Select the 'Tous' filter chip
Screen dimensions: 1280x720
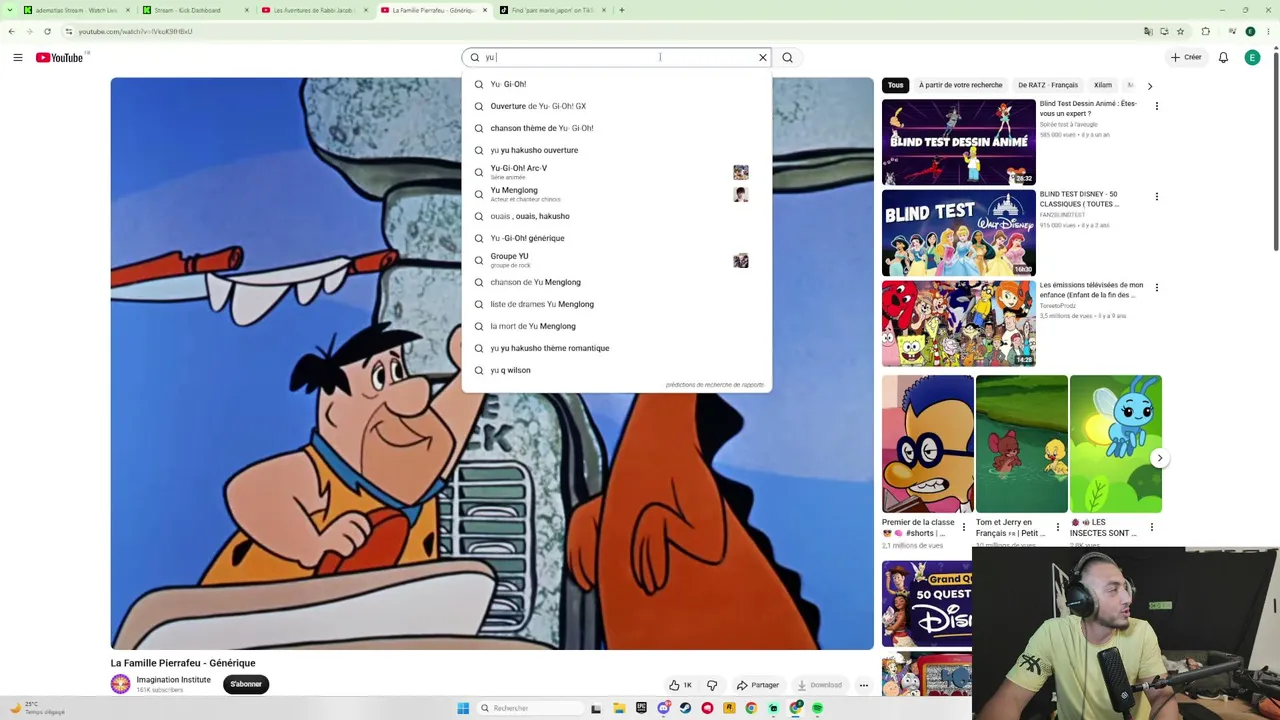tap(896, 86)
